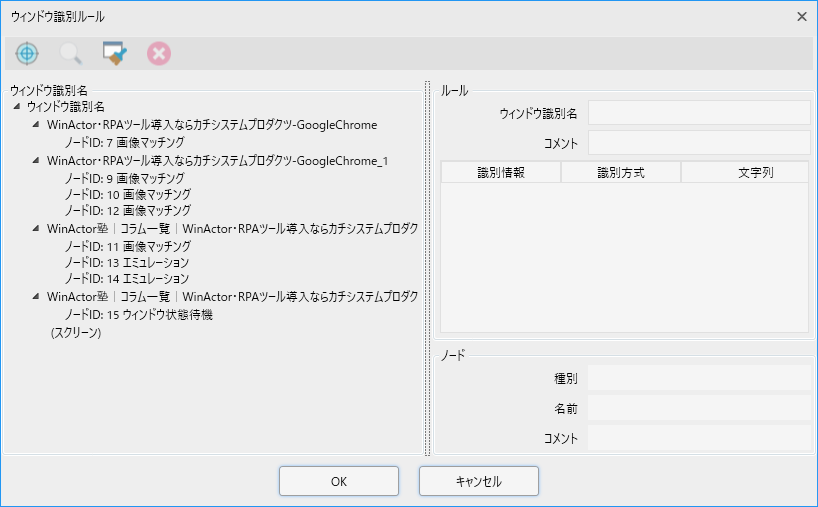Close the ウィンドウ識別ルール dialog
This screenshot has height=507, width=818.
pos(801,16)
